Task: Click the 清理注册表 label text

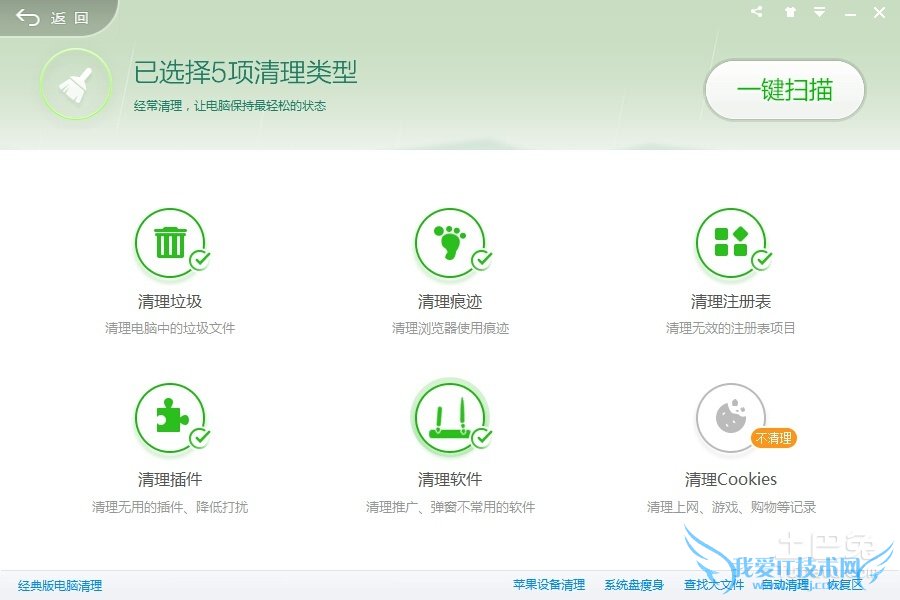Action: click(730, 301)
